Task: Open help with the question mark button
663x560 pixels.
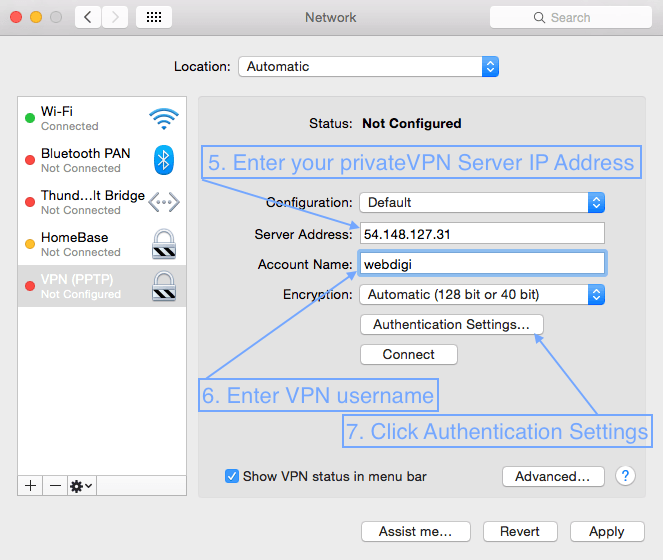Action: coord(625,476)
